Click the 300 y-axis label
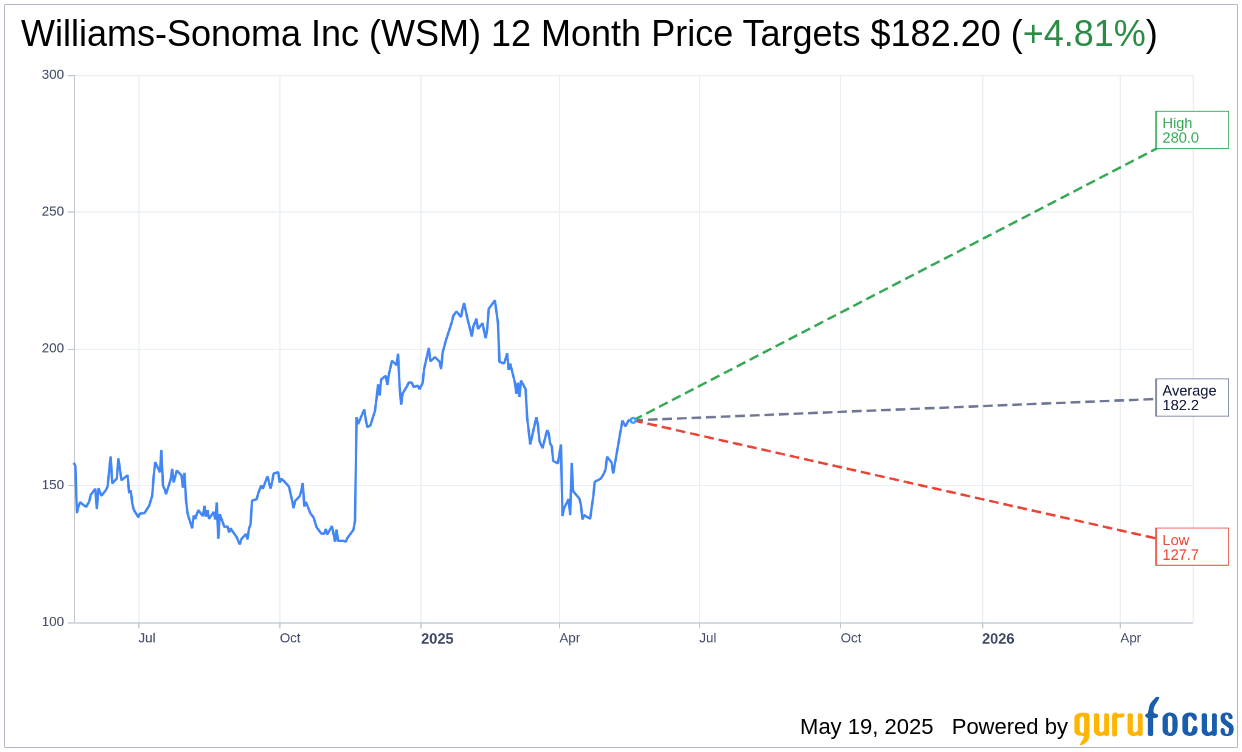The height and width of the screenshot is (752, 1242). [x=53, y=75]
